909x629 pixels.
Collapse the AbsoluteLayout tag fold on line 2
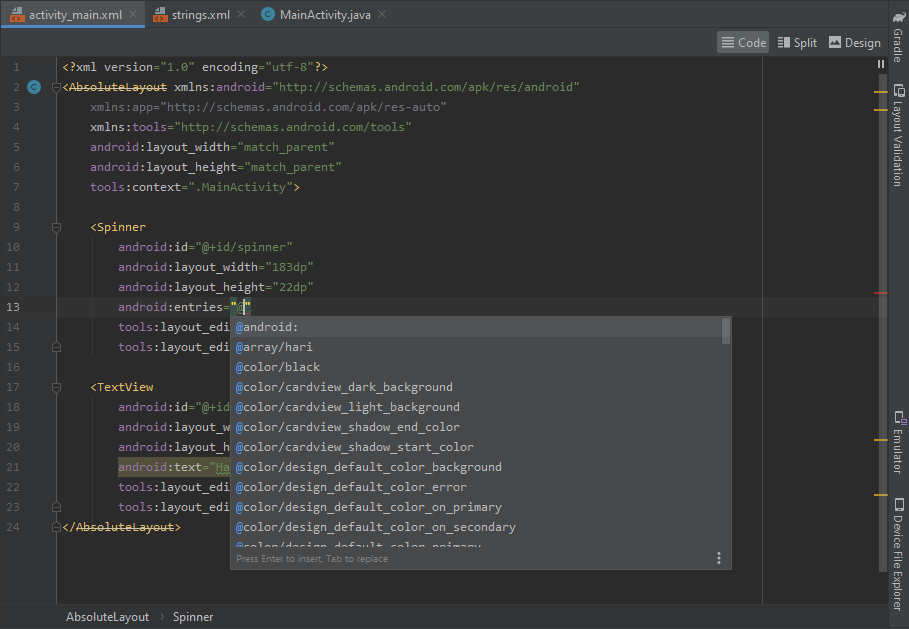[56, 87]
